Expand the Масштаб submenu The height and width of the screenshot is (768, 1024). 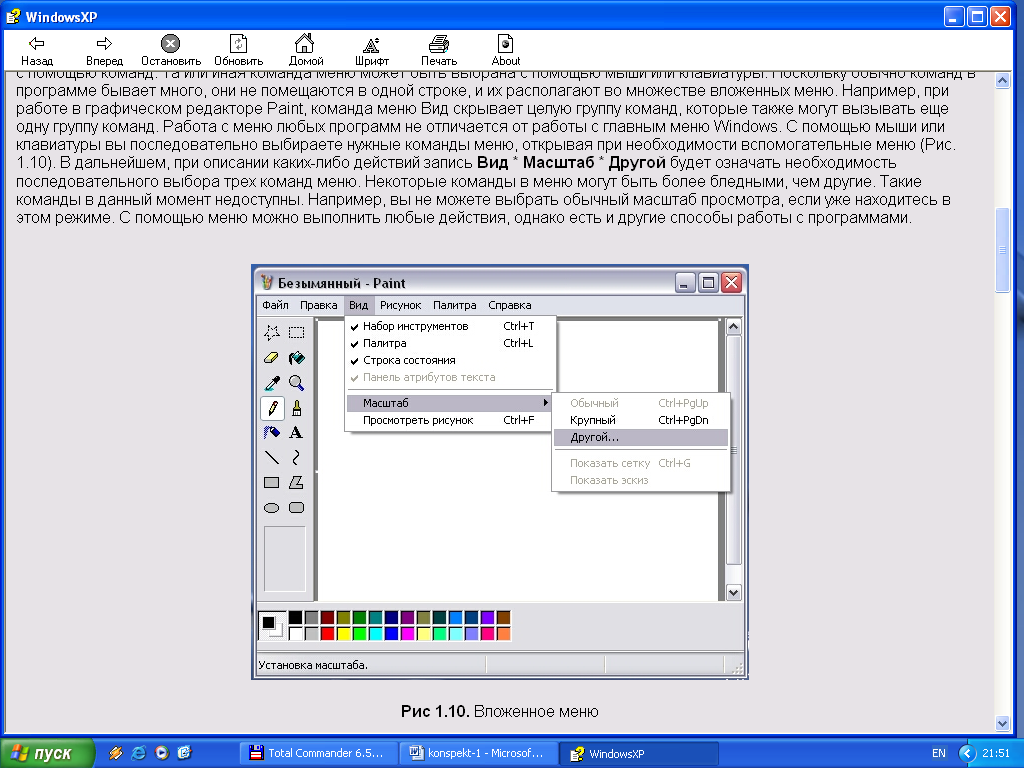(x=450, y=403)
